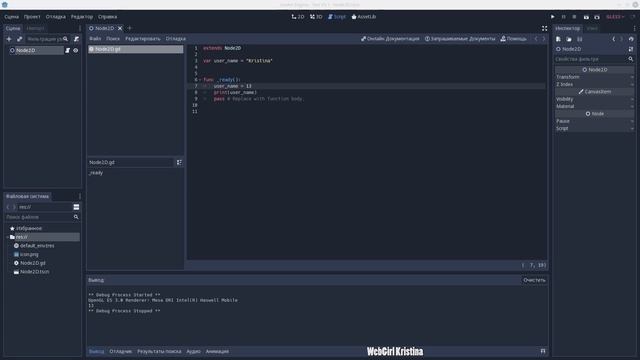Open the top Отладка menu
The height and width of the screenshot is (360, 640).
56,17
